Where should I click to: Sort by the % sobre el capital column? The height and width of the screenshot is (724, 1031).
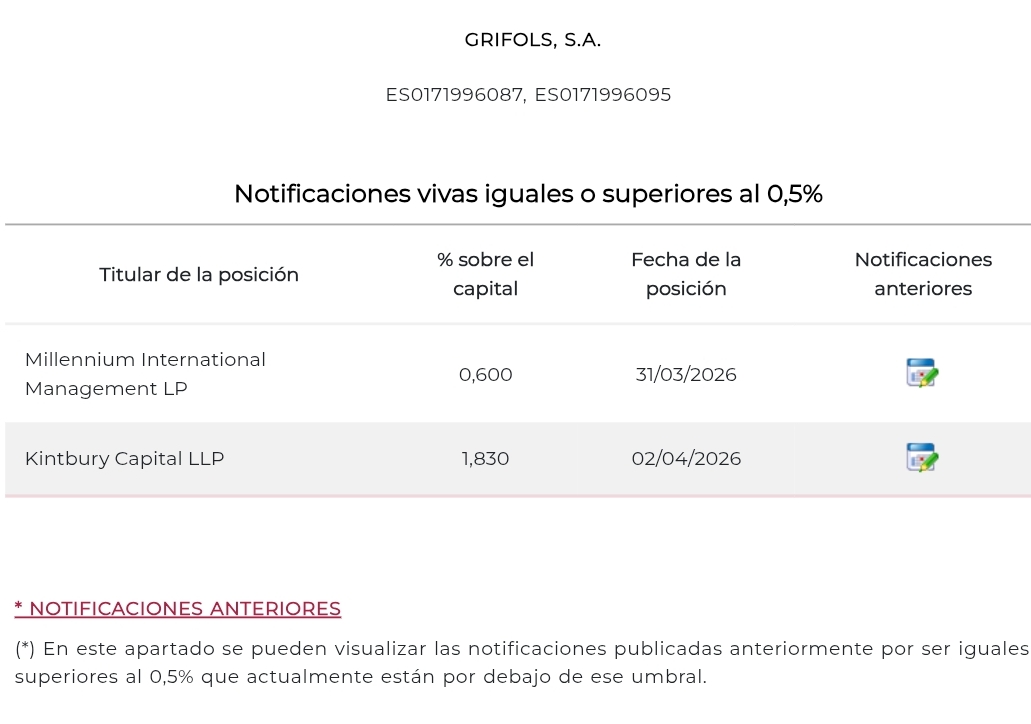tap(485, 274)
